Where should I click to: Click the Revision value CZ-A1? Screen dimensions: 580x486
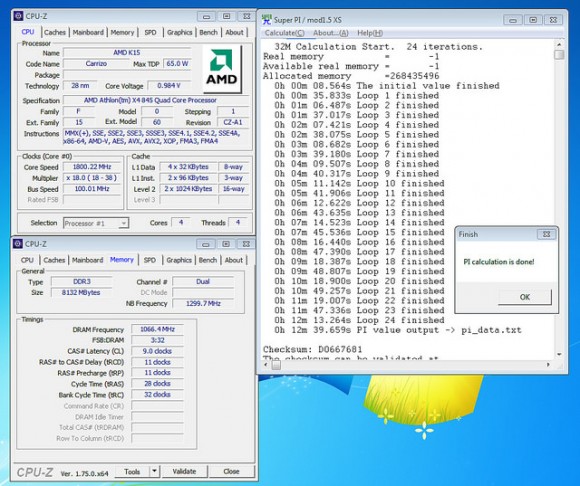pyautogui.click(x=232, y=122)
